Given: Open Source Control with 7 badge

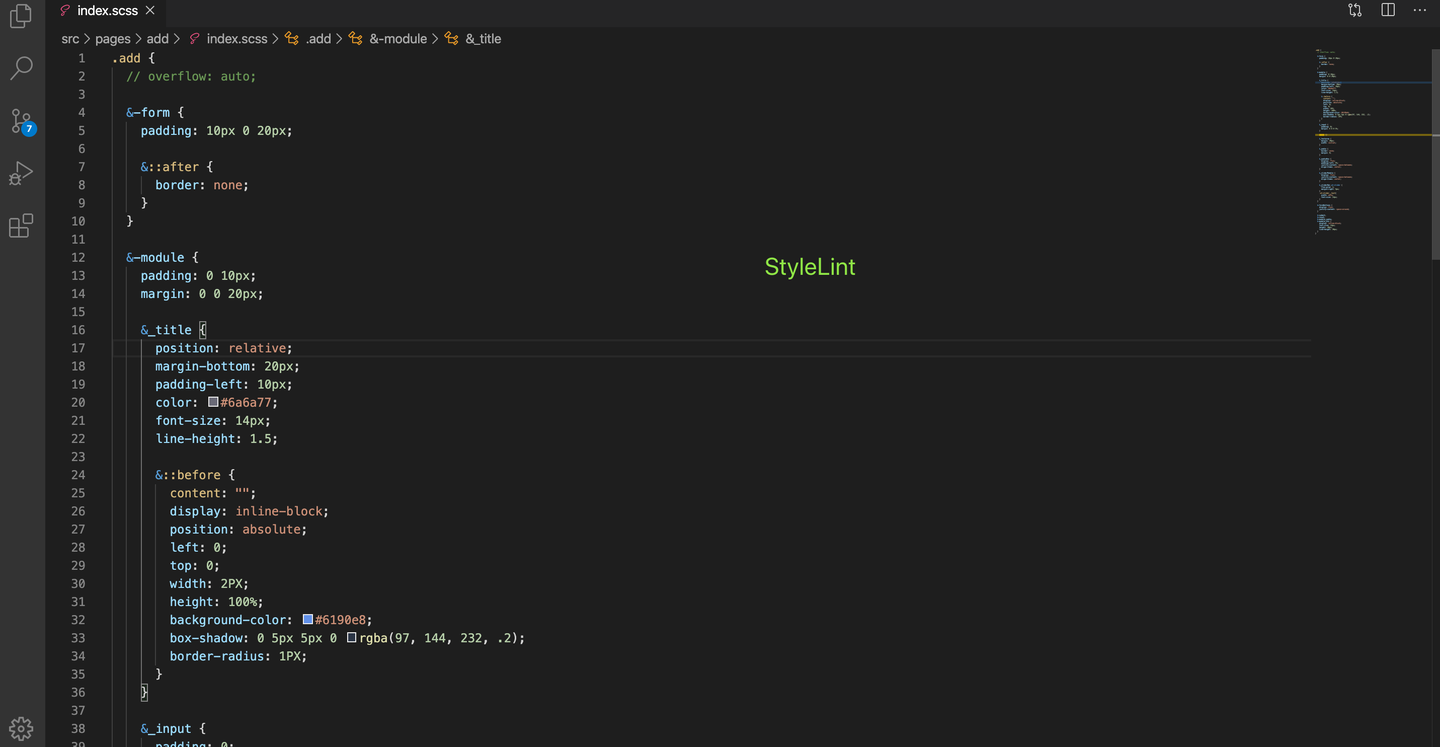Looking at the screenshot, I should 22,122.
